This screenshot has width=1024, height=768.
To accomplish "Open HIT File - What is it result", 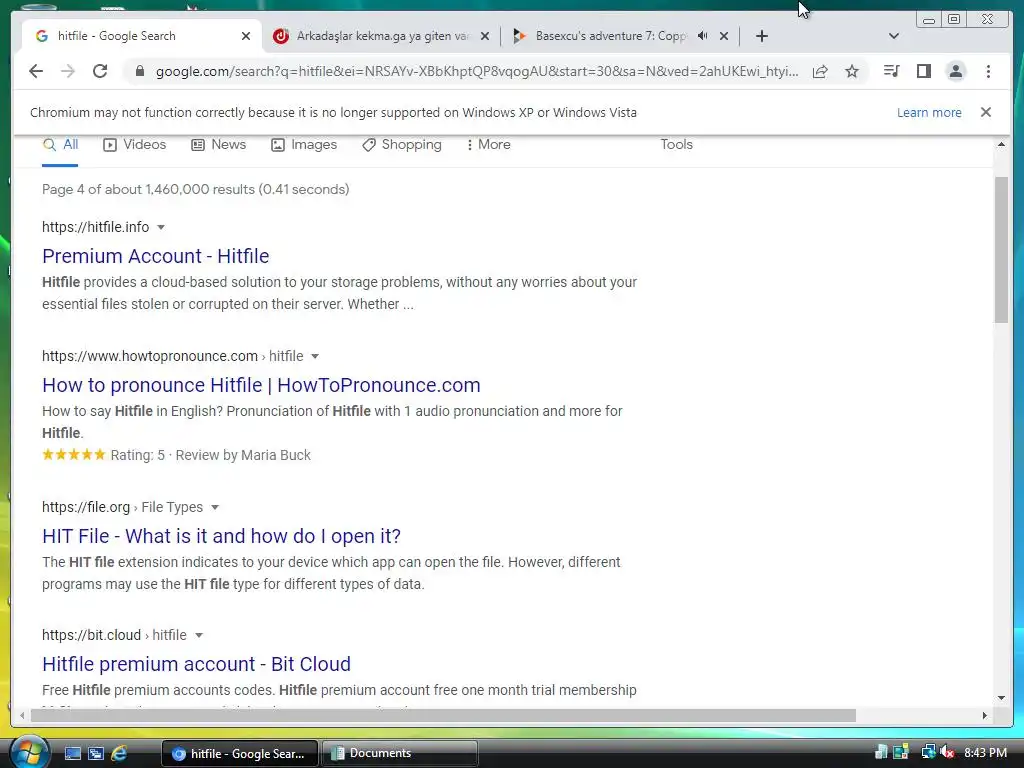I will tap(221, 536).
